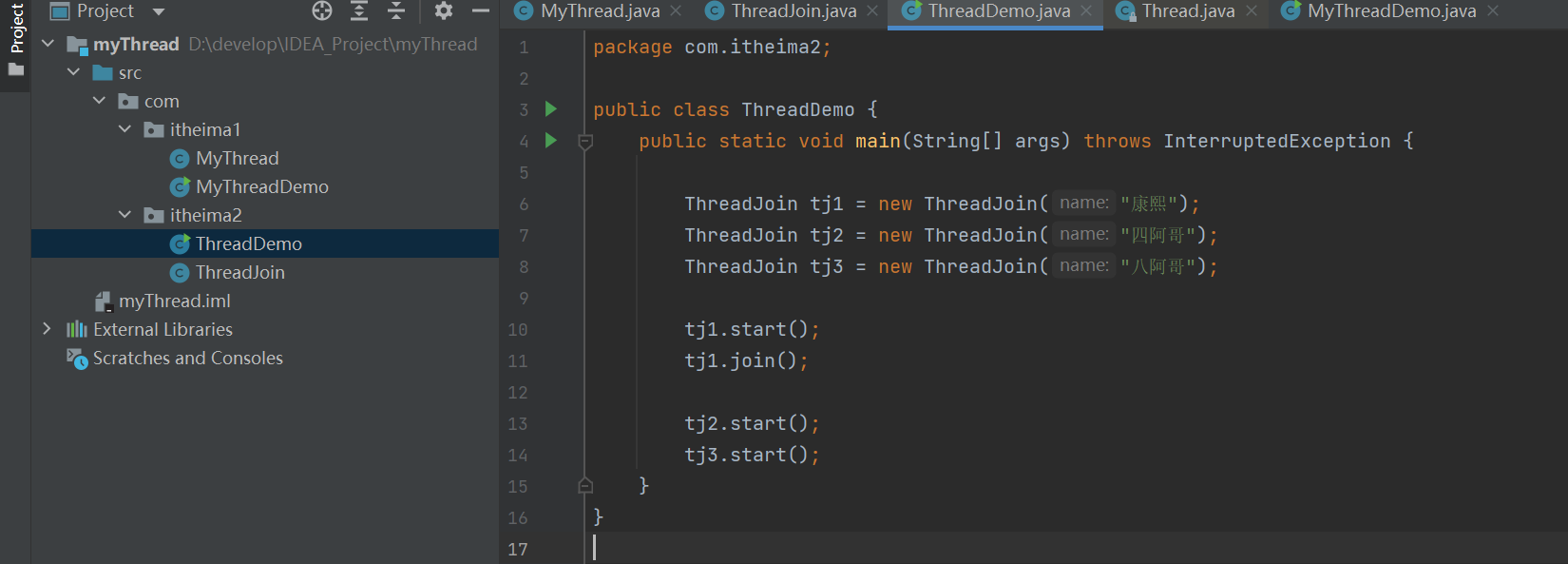Click fold end marker on line 15
The image size is (1568, 564).
click(585, 486)
